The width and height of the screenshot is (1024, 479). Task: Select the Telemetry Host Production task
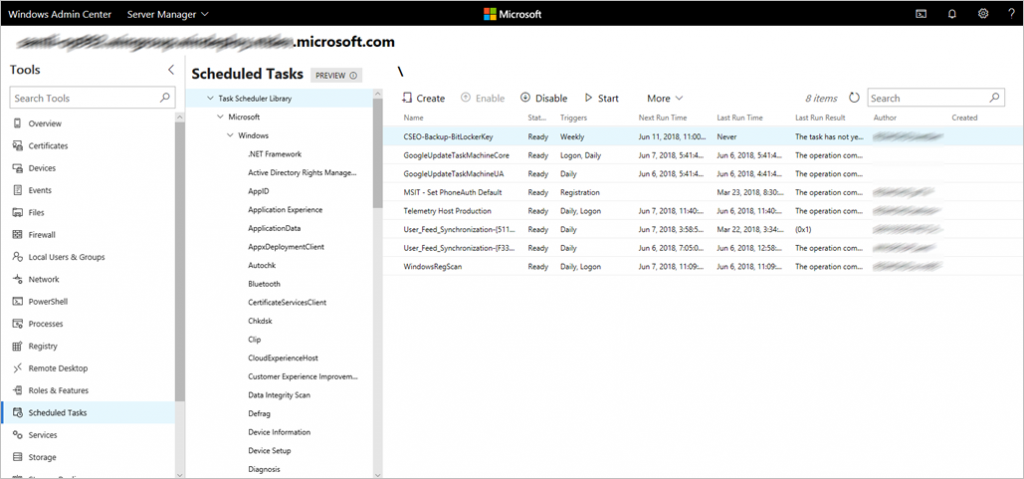click(x=703, y=211)
